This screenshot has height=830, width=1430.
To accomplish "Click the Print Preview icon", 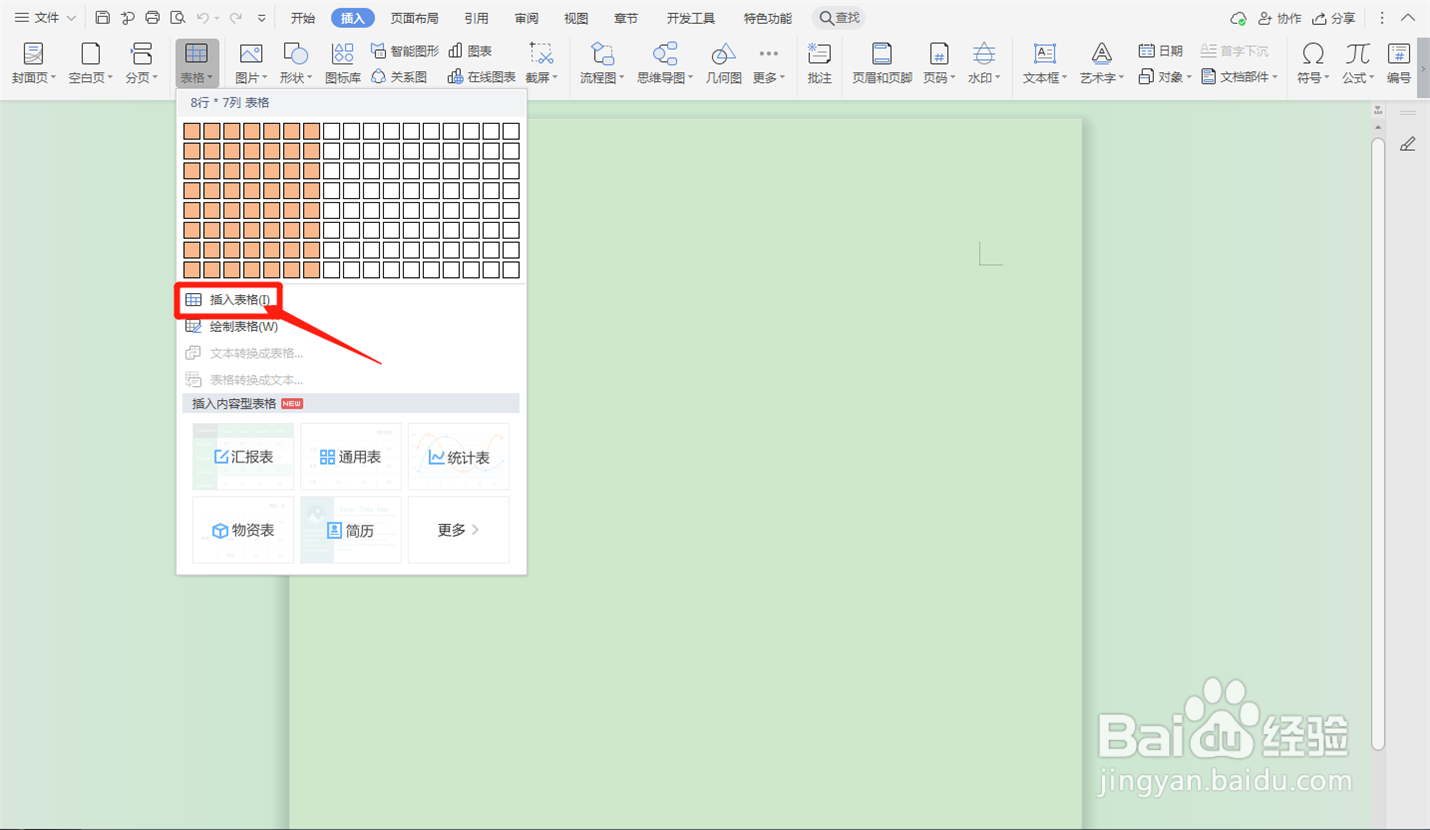I will [x=177, y=18].
